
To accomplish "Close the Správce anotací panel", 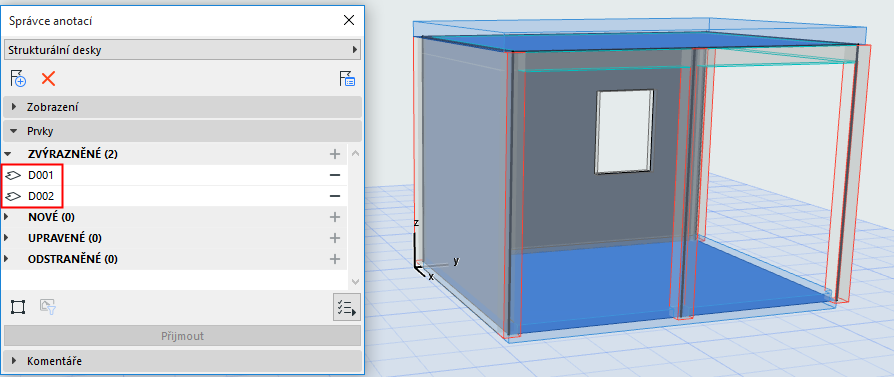I will [349, 21].
